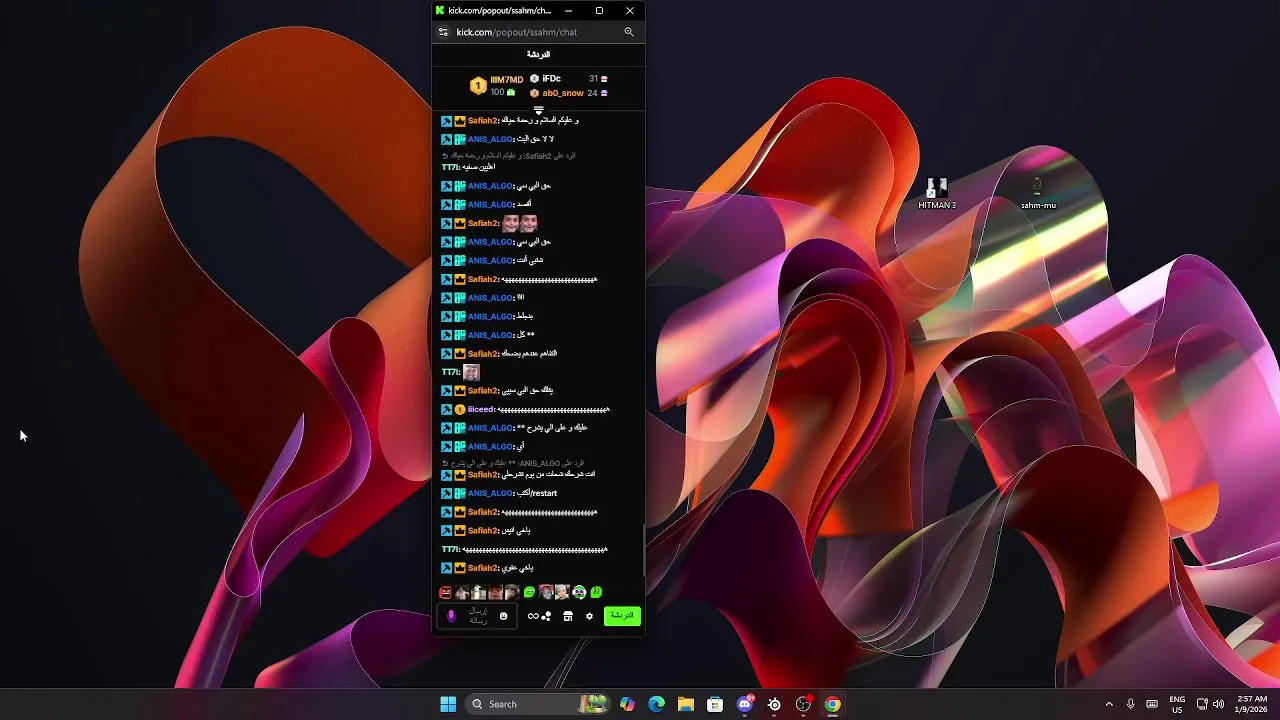
Task: Pick the first green speech bubble emote
Action: tap(529, 592)
